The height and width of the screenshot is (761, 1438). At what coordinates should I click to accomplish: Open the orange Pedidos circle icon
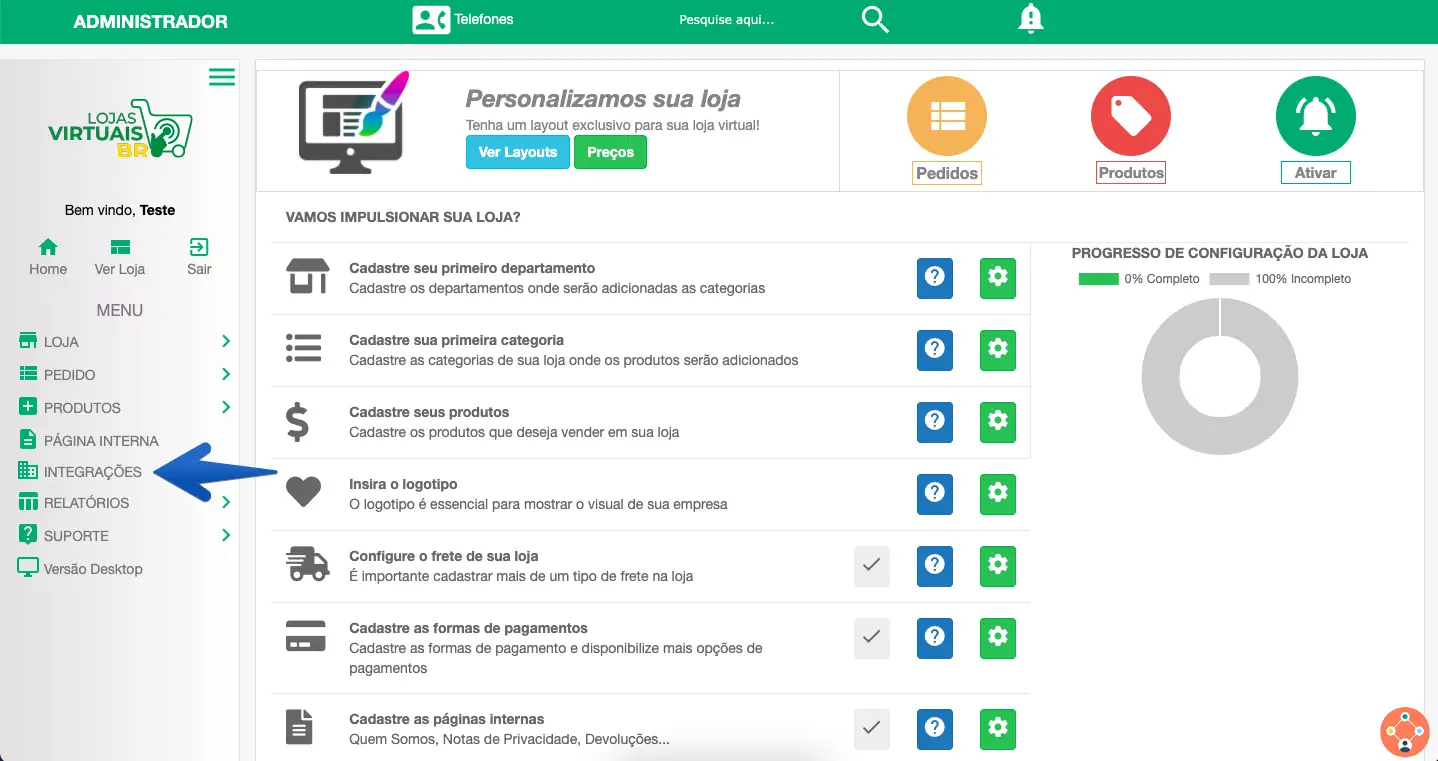coord(946,116)
